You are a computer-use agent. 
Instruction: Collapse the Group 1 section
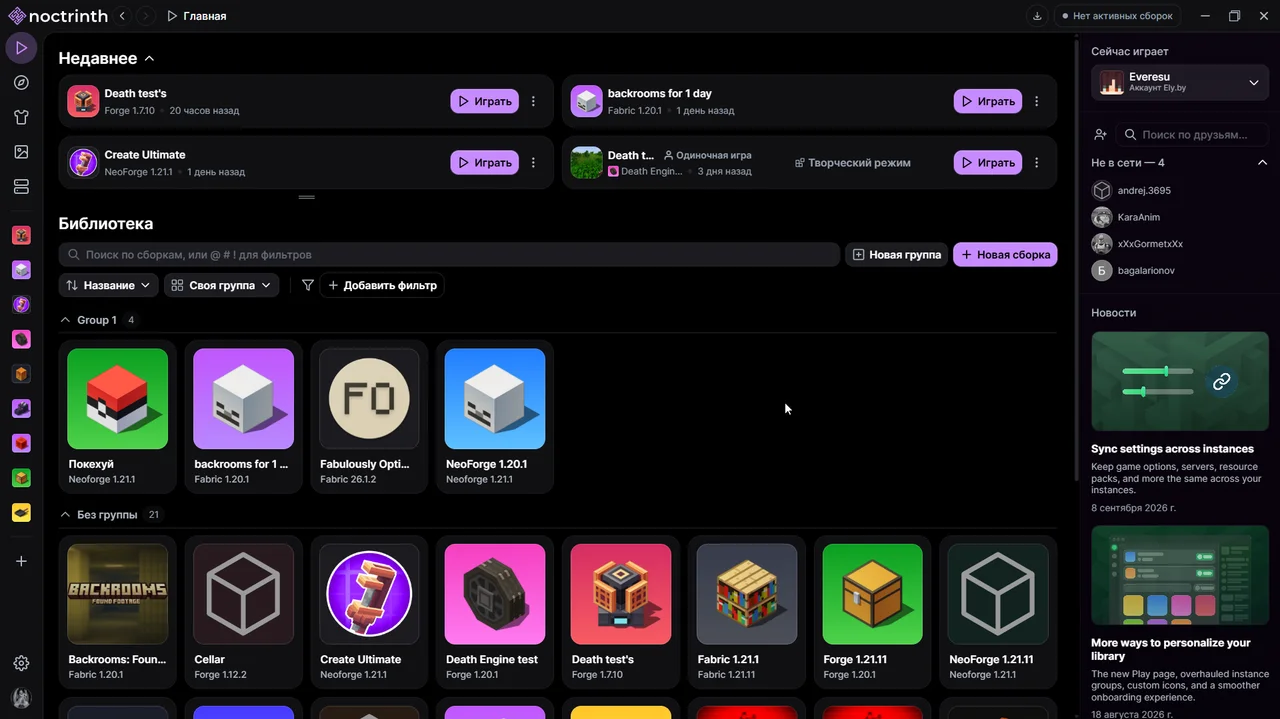tap(66, 320)
